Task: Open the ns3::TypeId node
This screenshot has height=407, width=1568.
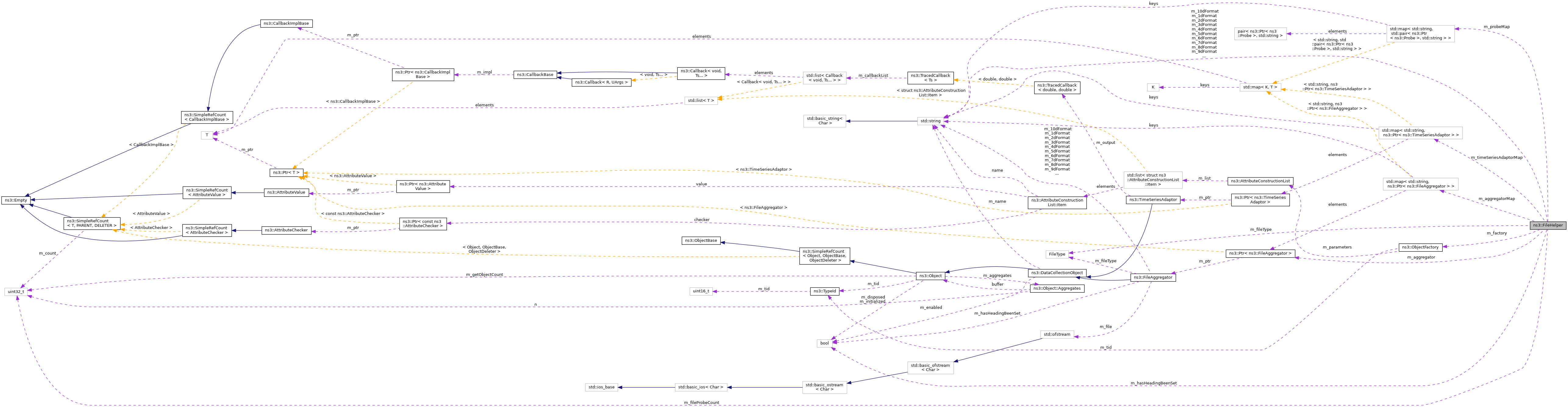Action: (825, 291)
